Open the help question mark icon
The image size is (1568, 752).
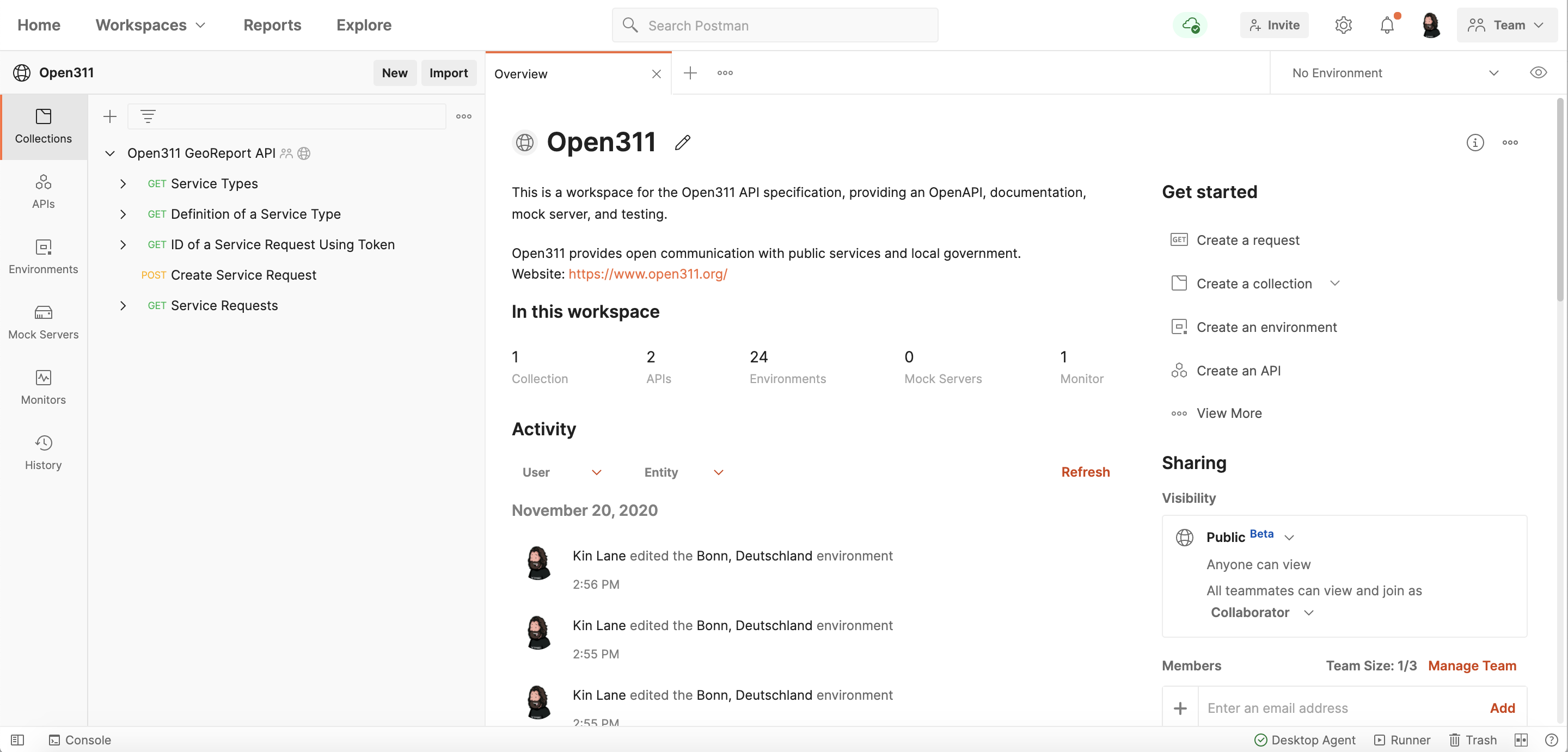coord(1552,740)
